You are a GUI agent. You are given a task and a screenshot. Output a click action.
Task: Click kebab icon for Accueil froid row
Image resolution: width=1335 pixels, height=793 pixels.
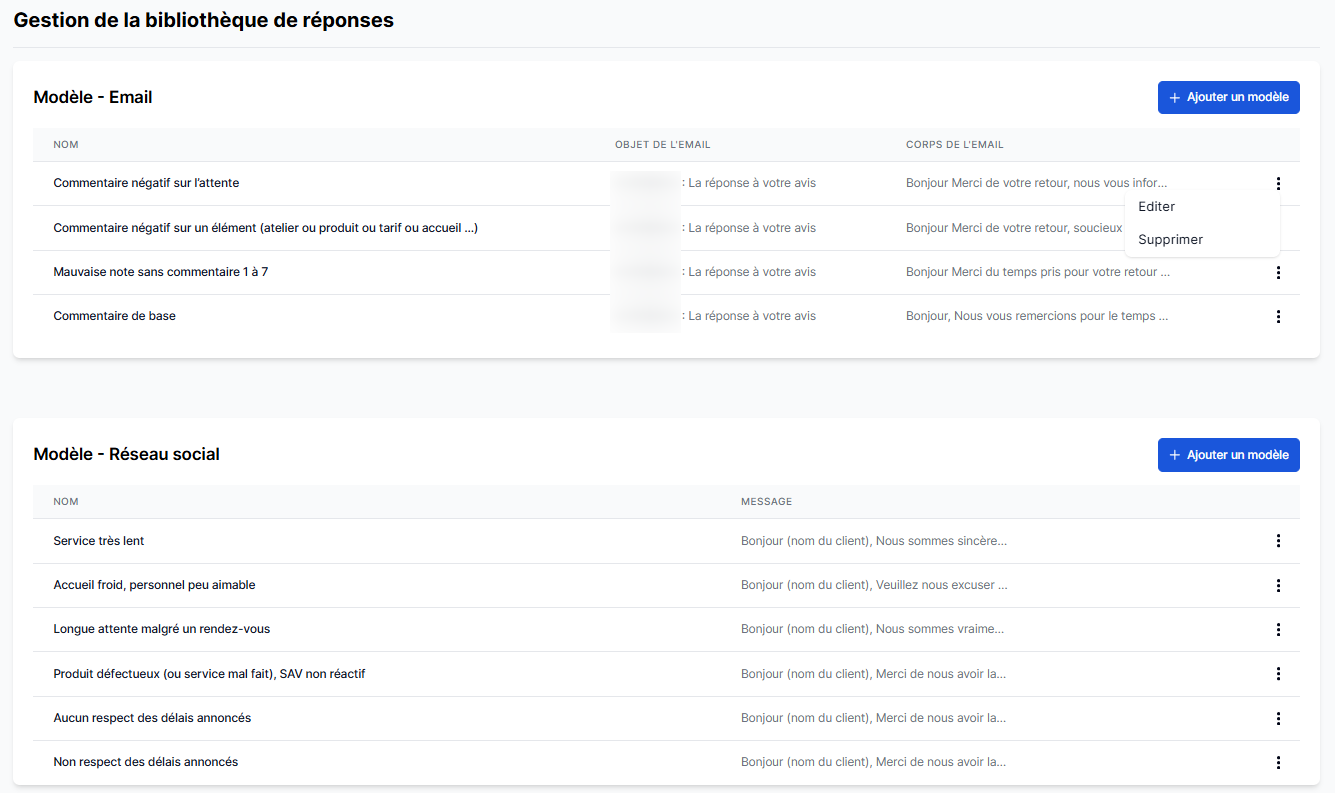pyautogui.click(x=1278, y=585)
